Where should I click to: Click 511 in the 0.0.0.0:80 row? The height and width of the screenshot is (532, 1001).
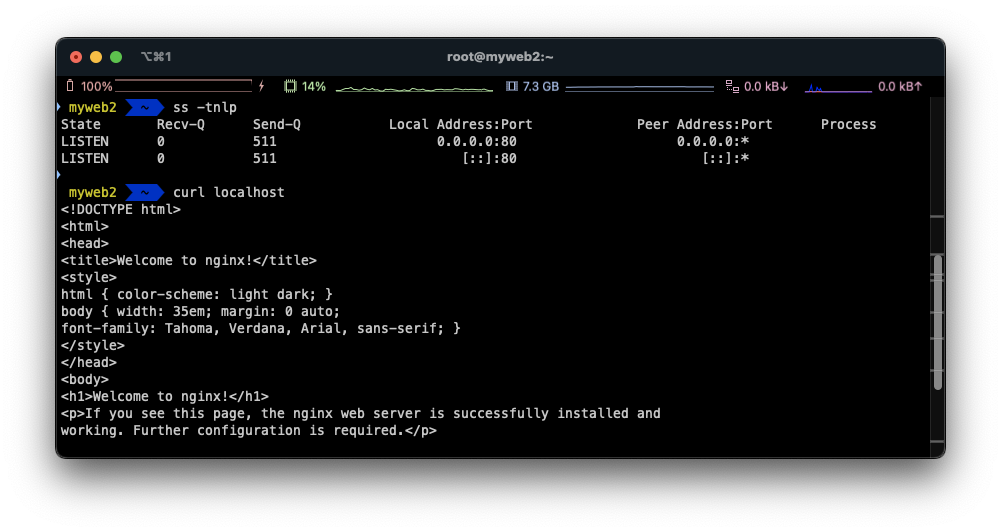coord(264,141)
